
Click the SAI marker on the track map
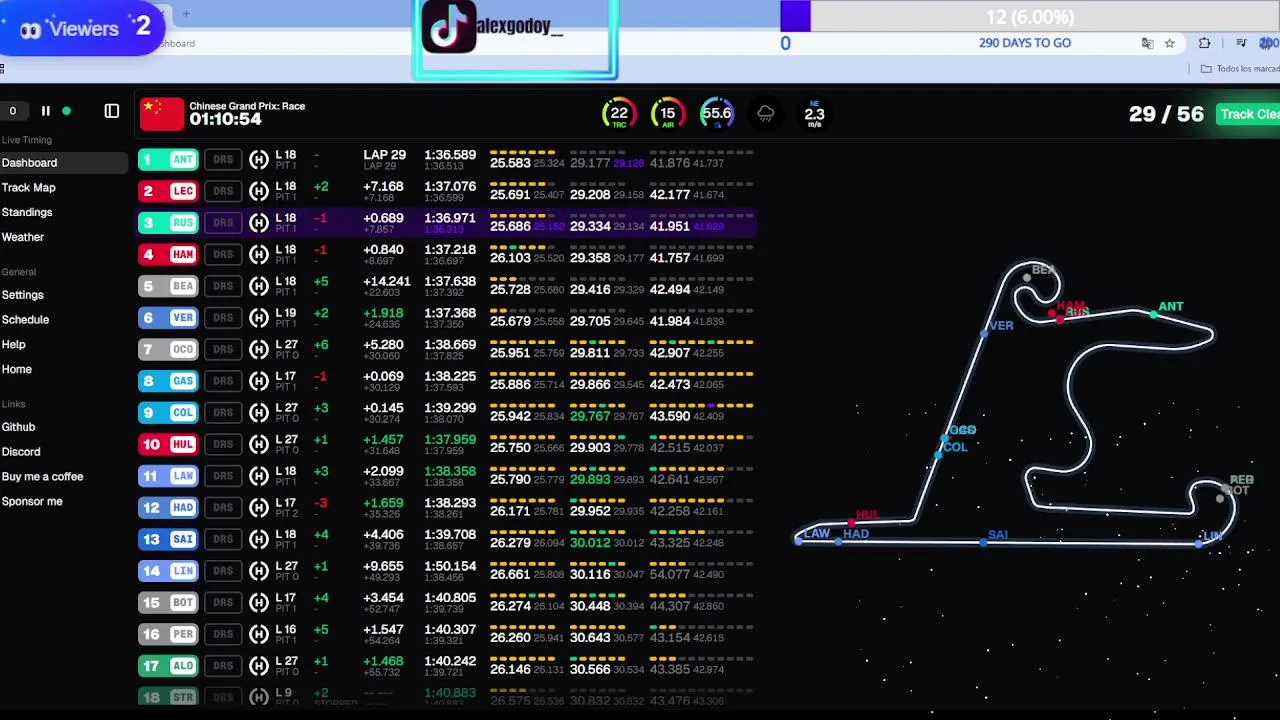click(984, 542)
